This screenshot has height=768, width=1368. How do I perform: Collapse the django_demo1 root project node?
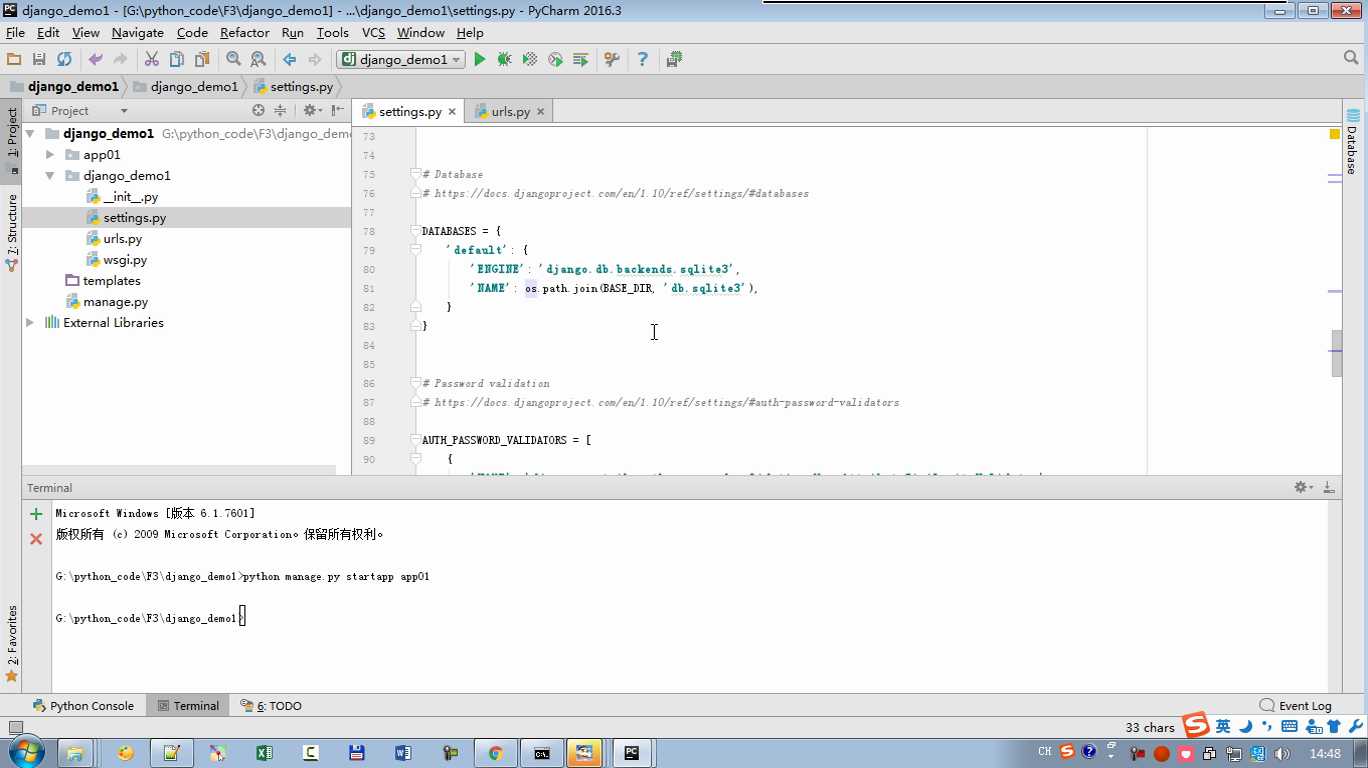(x=30, y=134)
